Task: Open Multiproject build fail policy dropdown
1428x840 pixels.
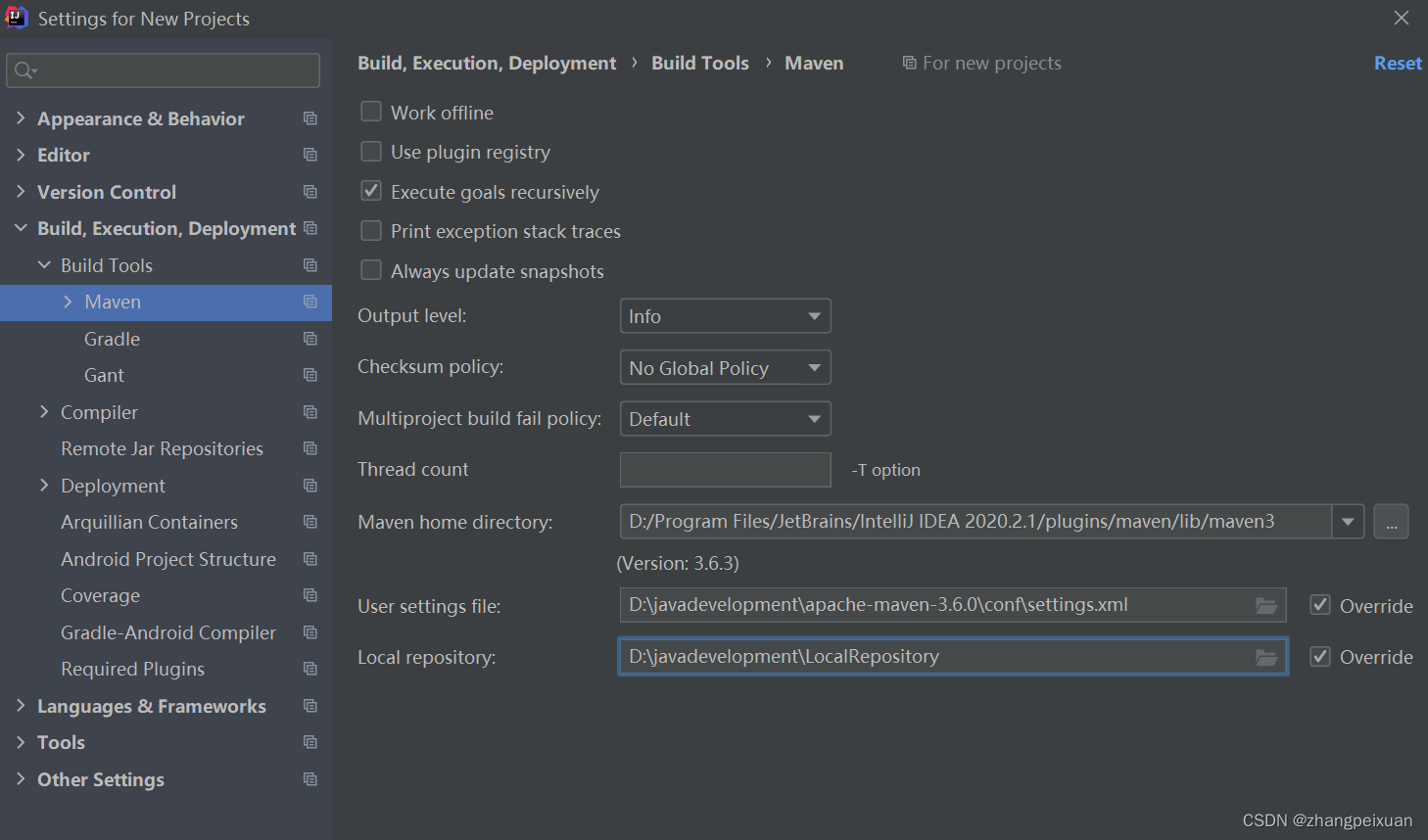Action: pyautogui.click(x=726, y=418)
